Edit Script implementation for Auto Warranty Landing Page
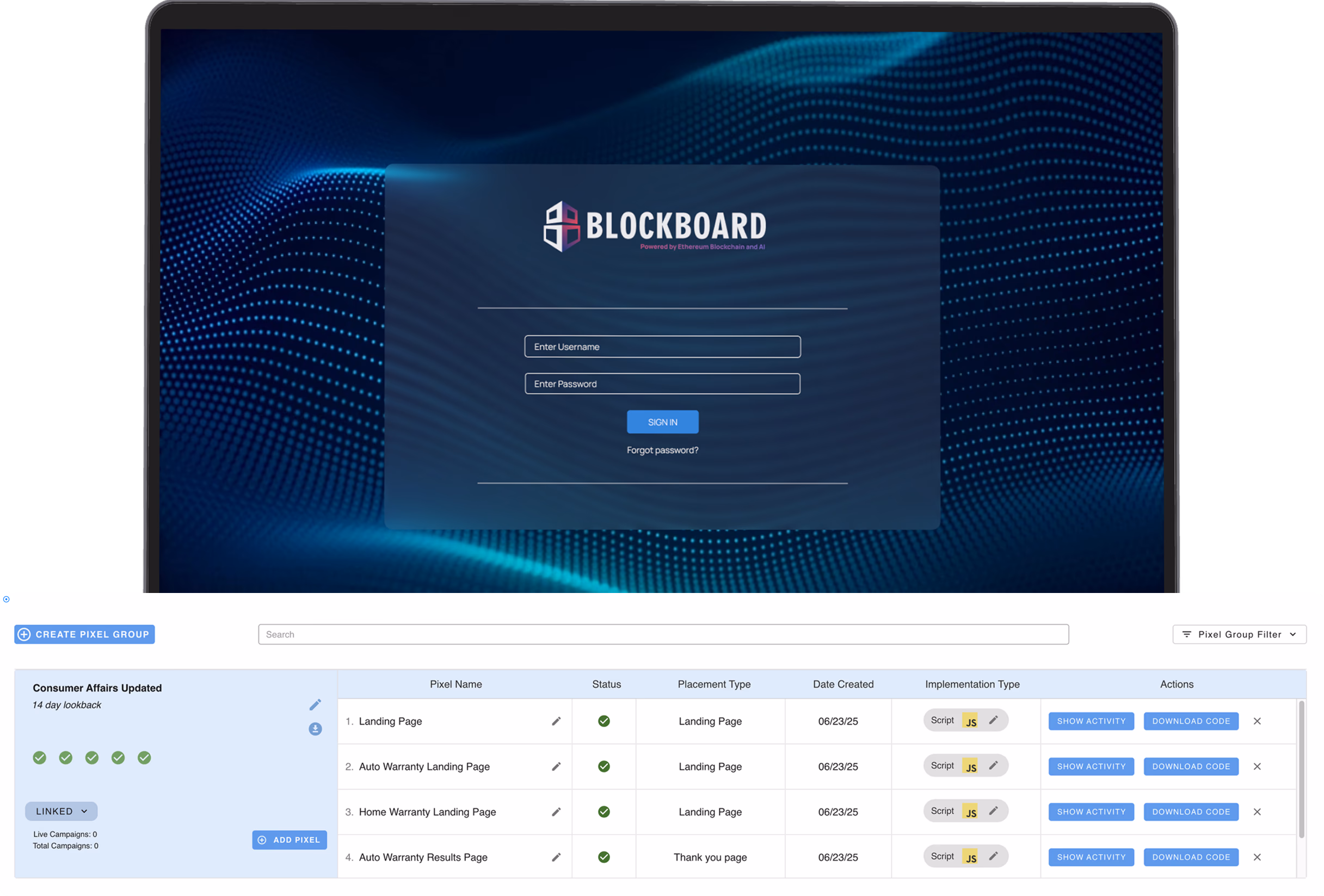 (x=993, y=765)
